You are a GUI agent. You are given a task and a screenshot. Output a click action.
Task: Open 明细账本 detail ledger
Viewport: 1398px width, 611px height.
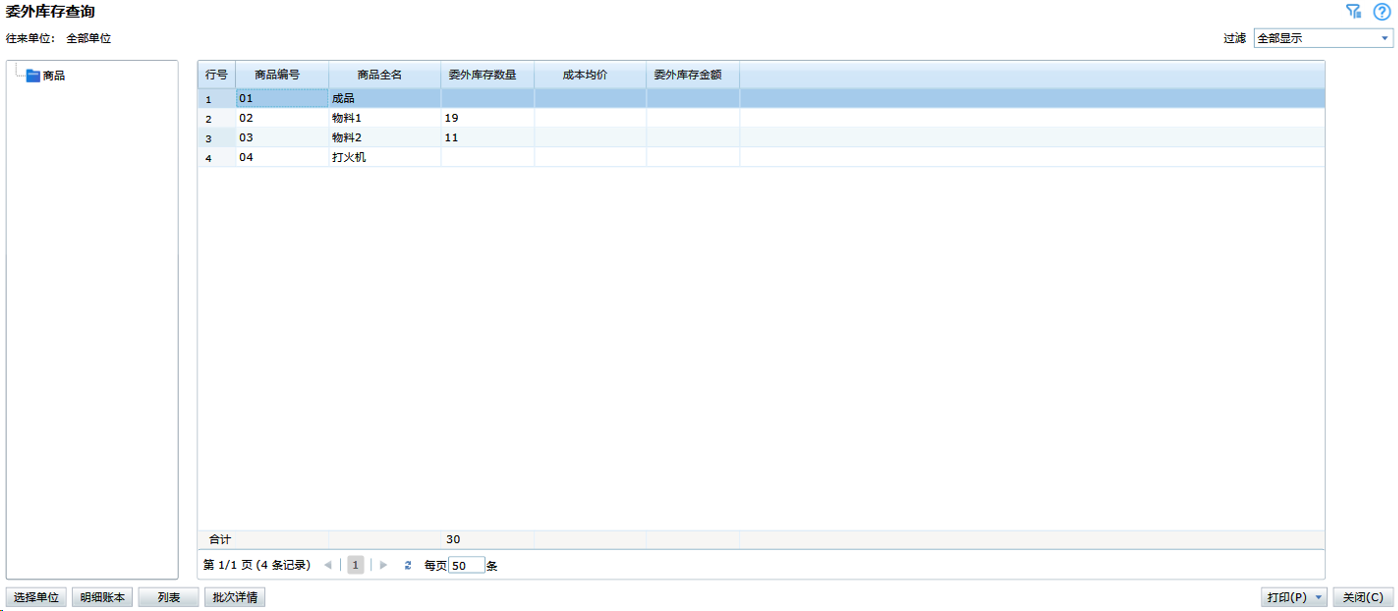tap(103, 598)
